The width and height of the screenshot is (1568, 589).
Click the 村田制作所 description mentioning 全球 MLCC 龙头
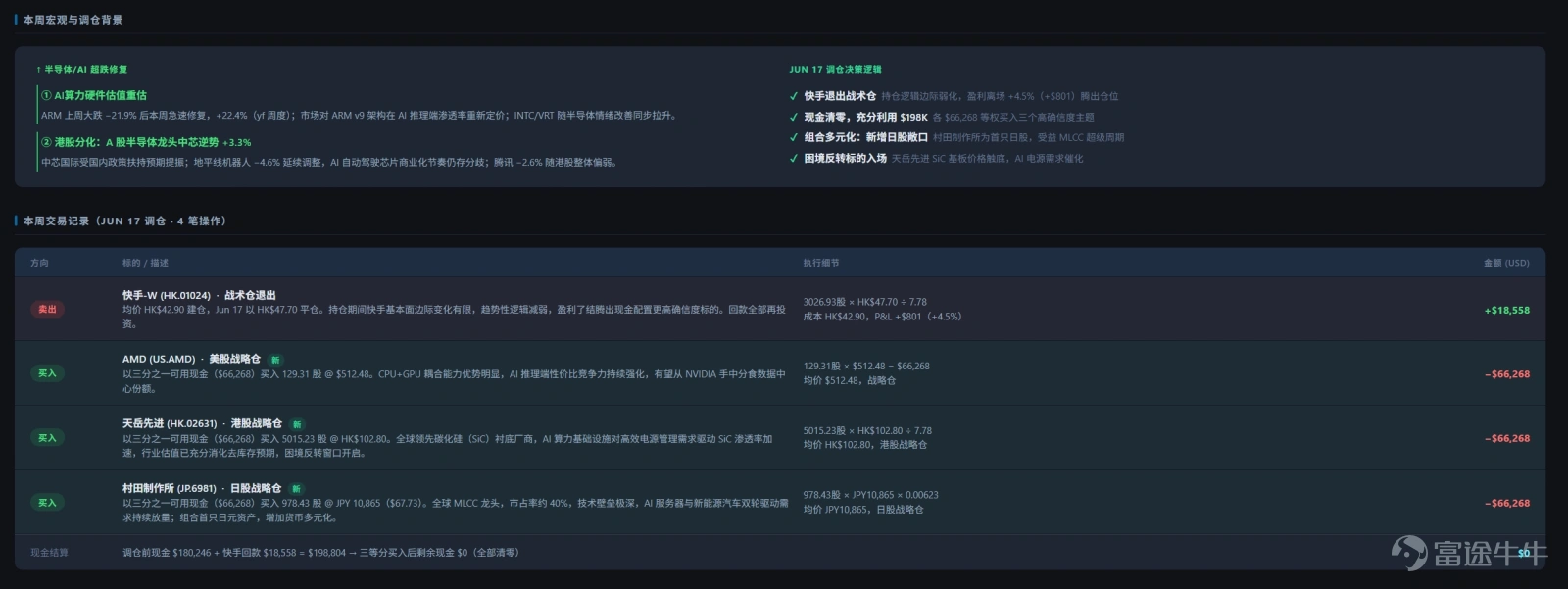(456, 511)
